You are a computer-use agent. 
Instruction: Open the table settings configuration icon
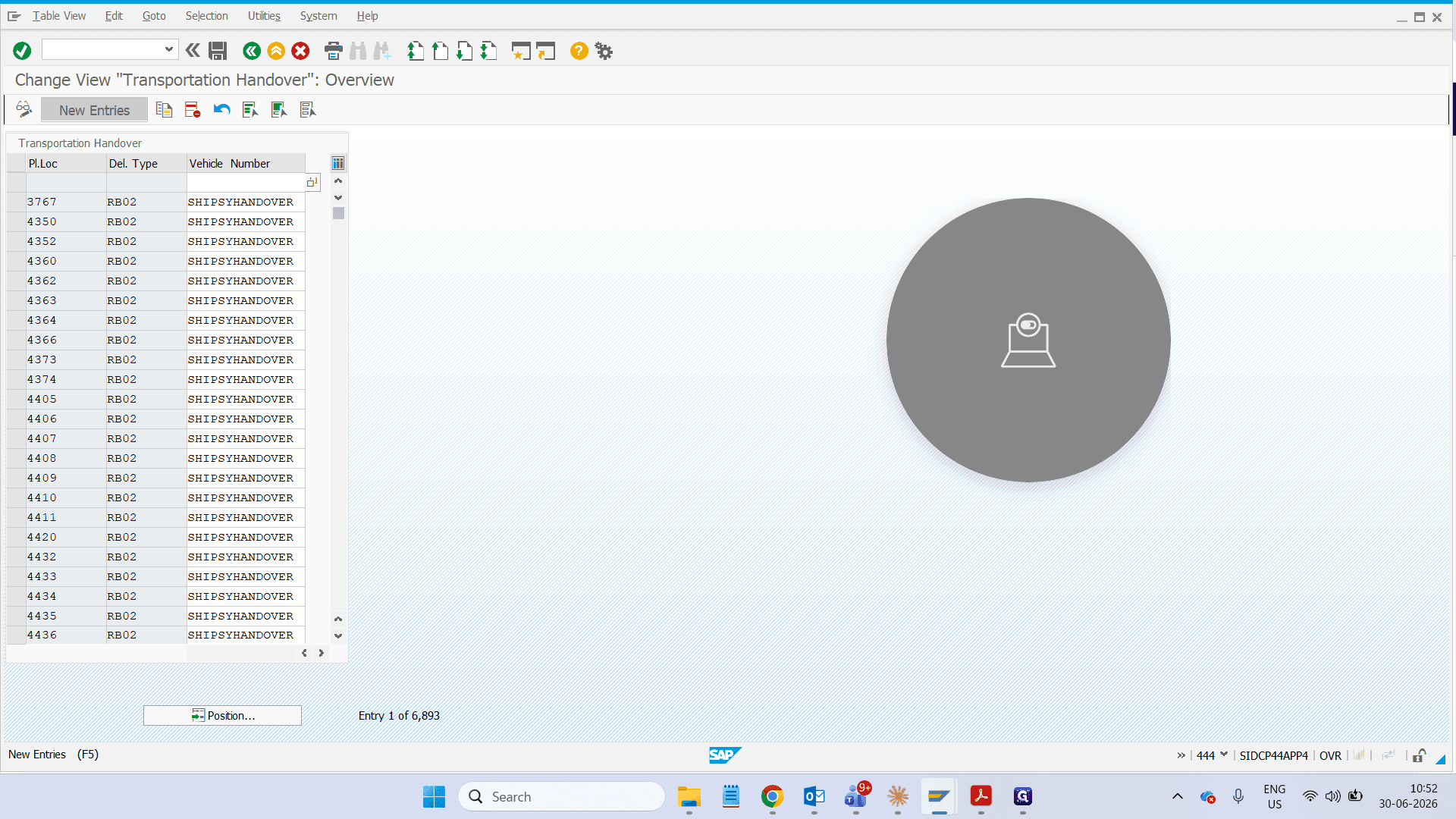[338, 163]
